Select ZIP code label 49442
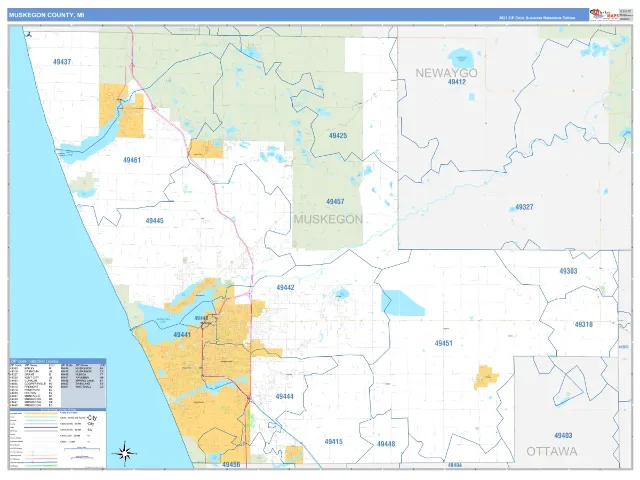640x480 pixels. 285,288
